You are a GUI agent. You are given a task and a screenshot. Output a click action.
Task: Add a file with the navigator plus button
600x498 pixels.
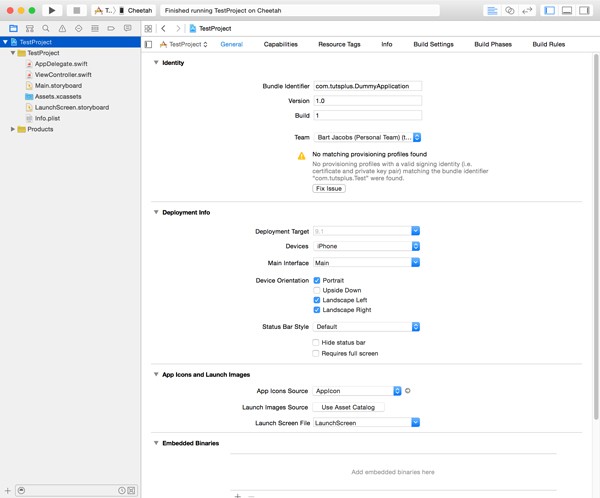[7, 490]
